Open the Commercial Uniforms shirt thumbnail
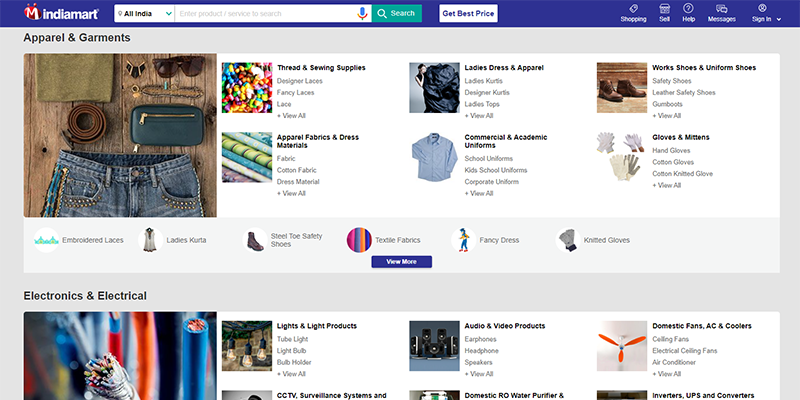This screenshot has height=400, width=800. tap(434, 157)
